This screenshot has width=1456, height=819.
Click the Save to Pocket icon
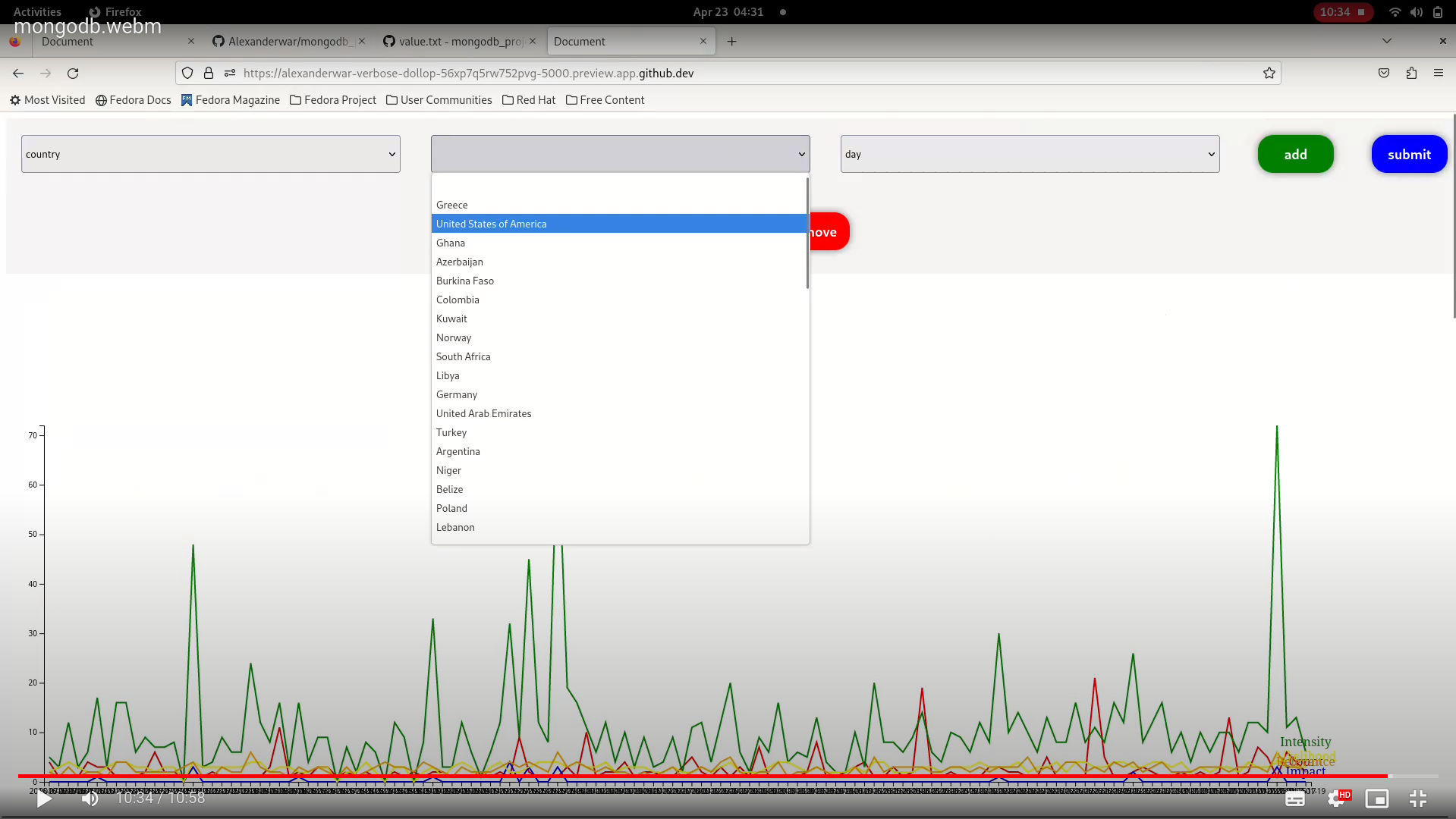point(1384,74)
